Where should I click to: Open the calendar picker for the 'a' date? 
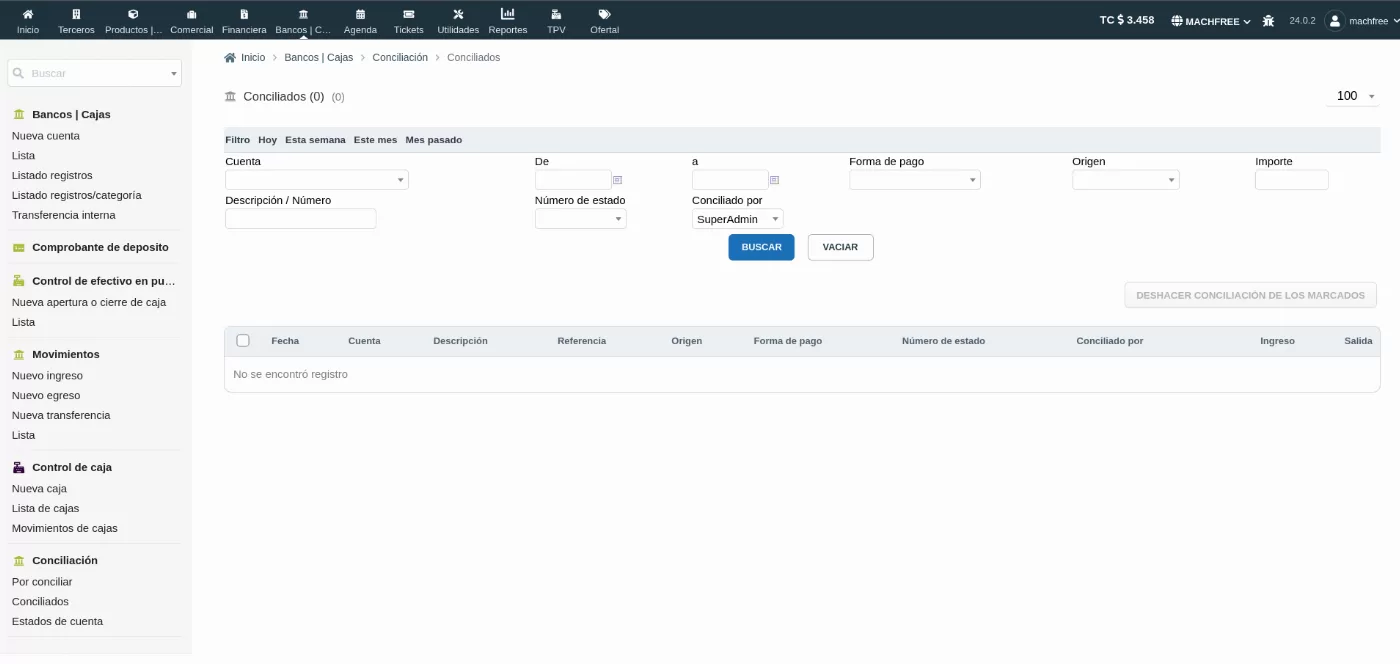tap(775, 180)
